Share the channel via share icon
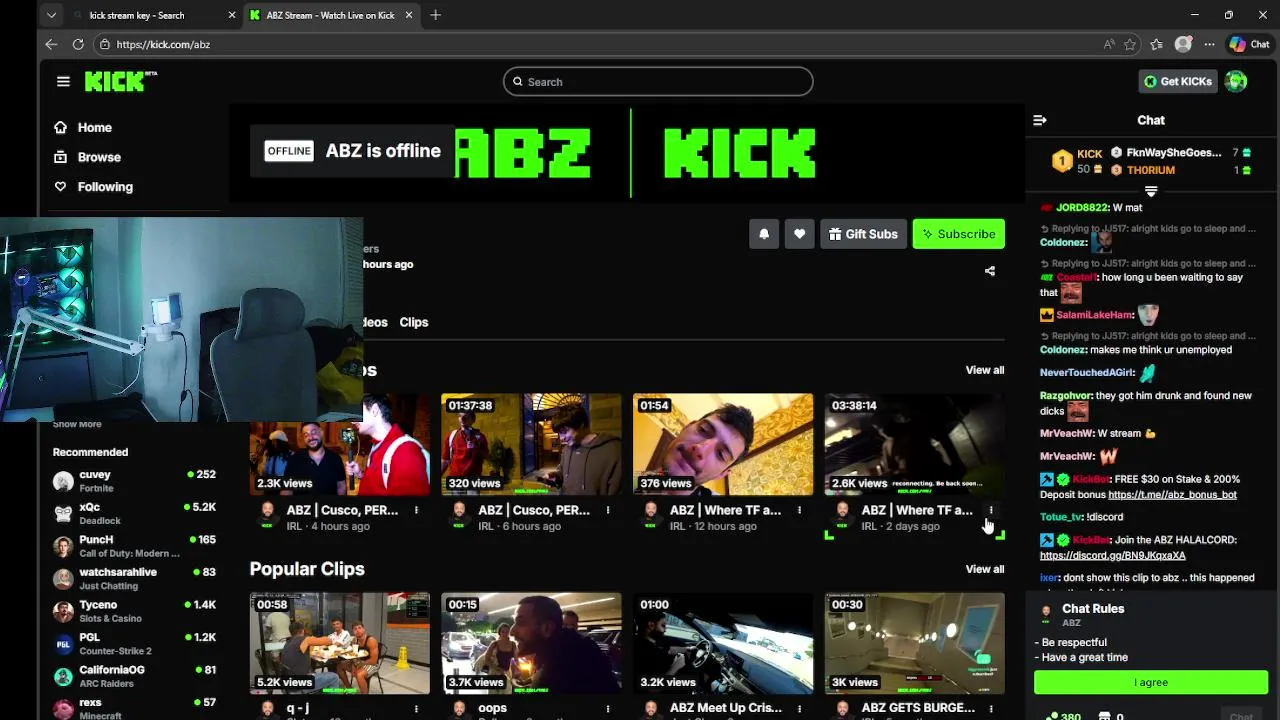The height and width of the screenshot is (720, 1280). 990,271
